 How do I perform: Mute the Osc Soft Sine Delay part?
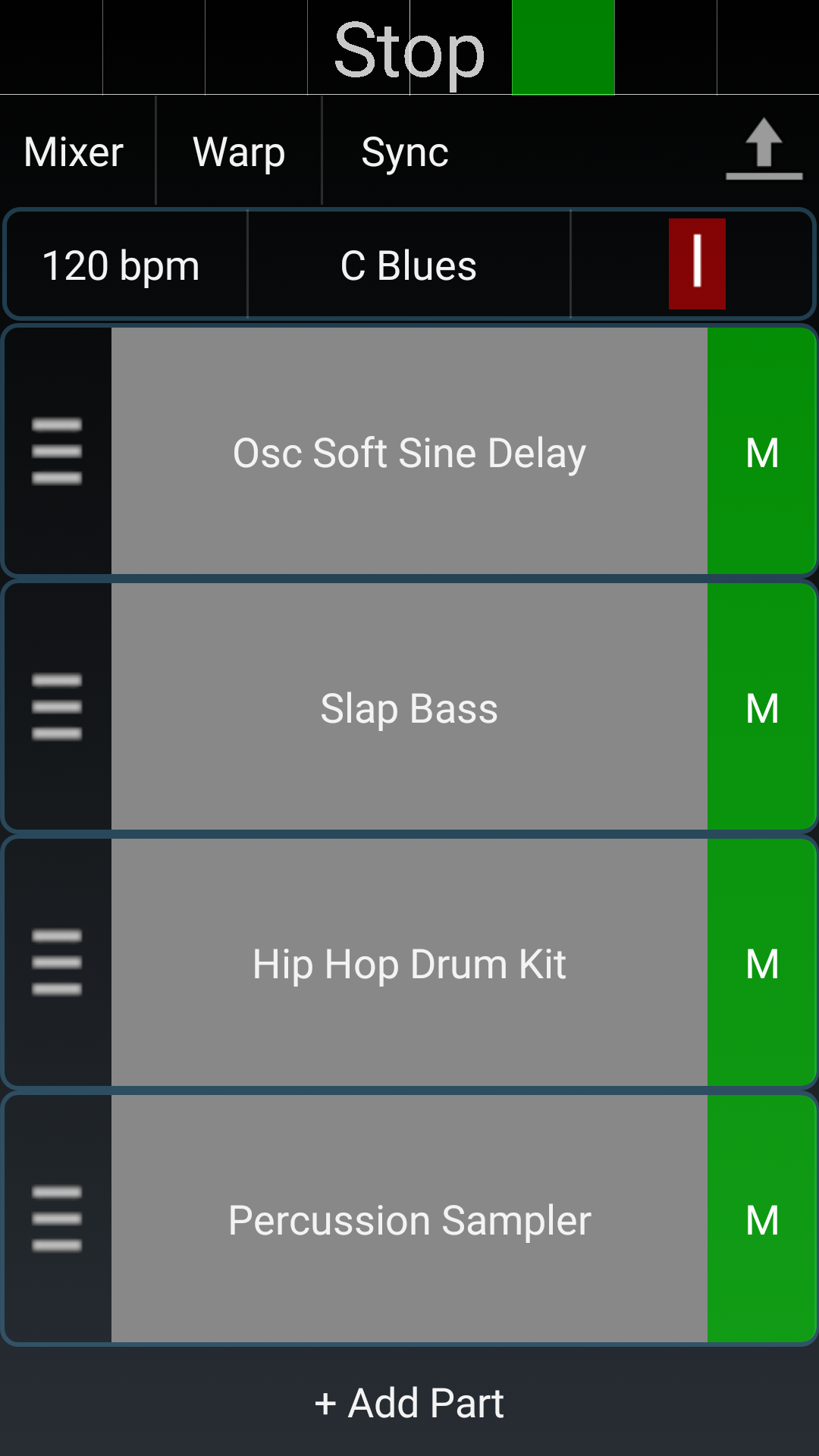point(762,452)
